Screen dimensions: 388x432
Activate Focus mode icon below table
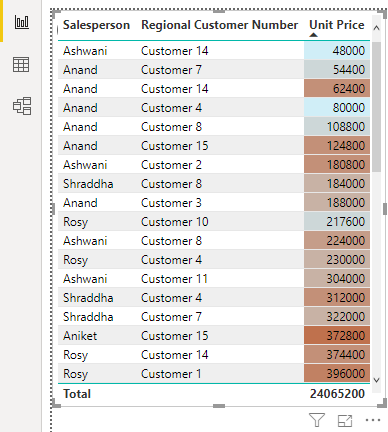click(x=345, y=421)
